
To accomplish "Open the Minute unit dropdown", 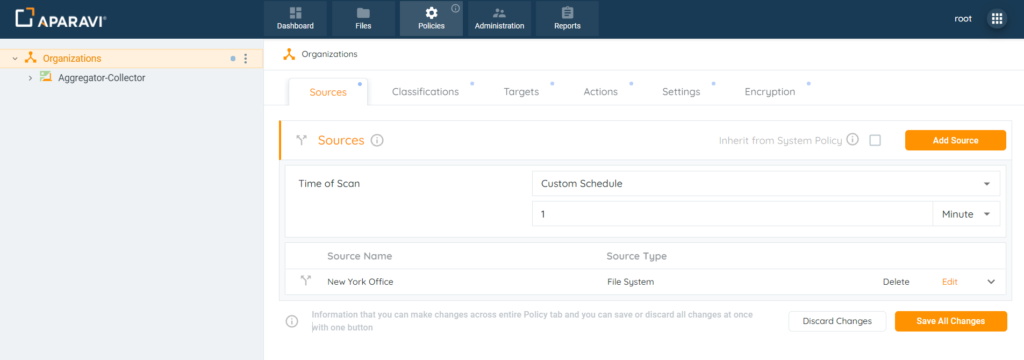I will pos(967,214).
